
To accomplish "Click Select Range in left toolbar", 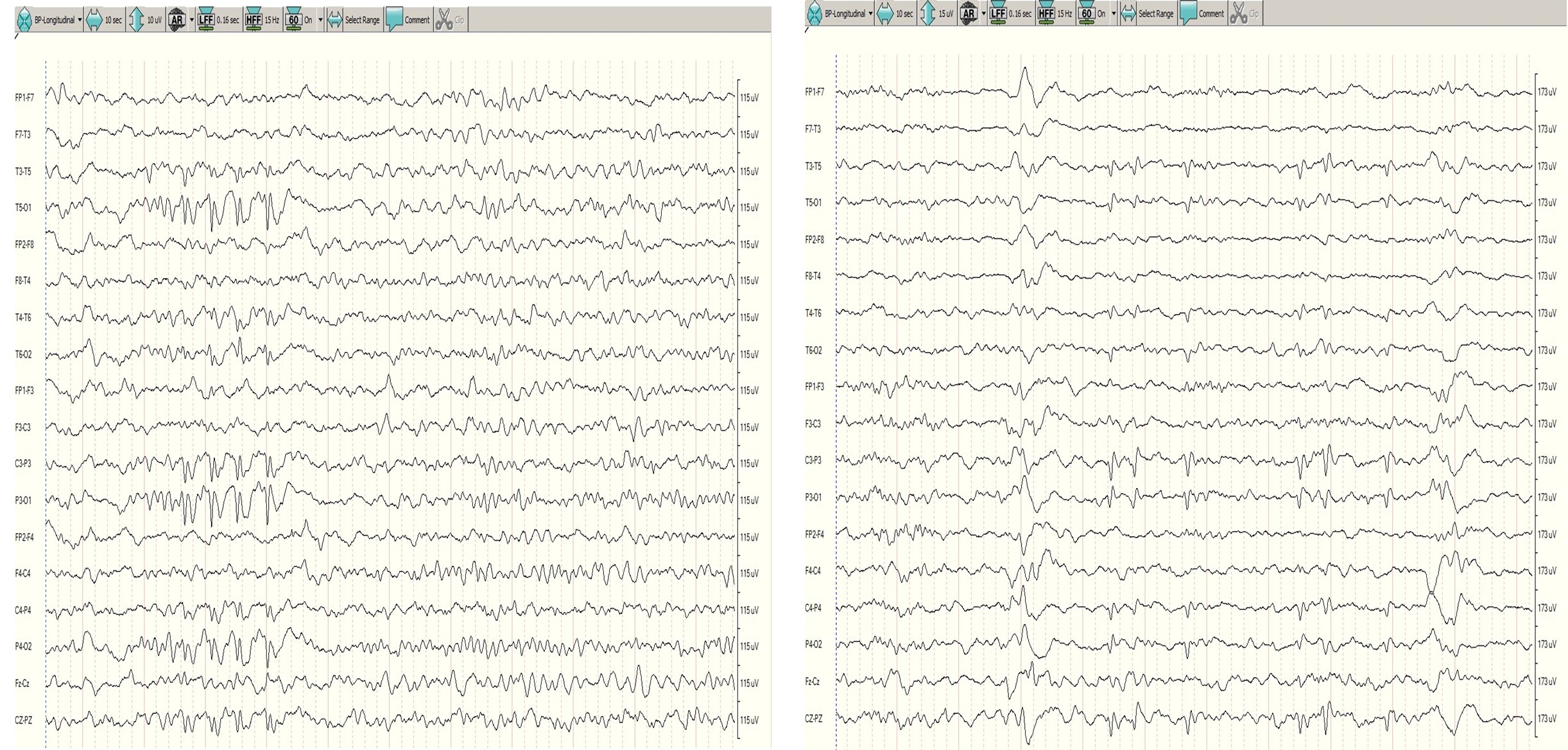I will coord(361,20).
